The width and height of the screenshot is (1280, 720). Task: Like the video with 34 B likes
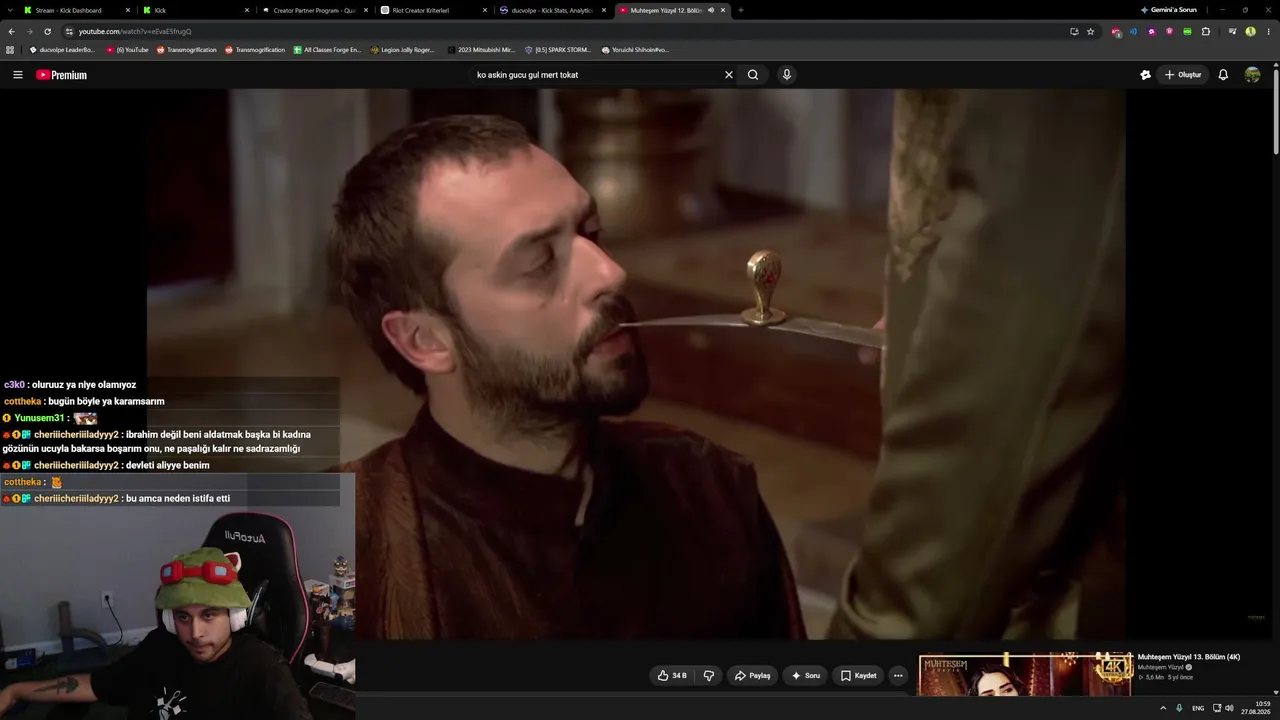672,676
